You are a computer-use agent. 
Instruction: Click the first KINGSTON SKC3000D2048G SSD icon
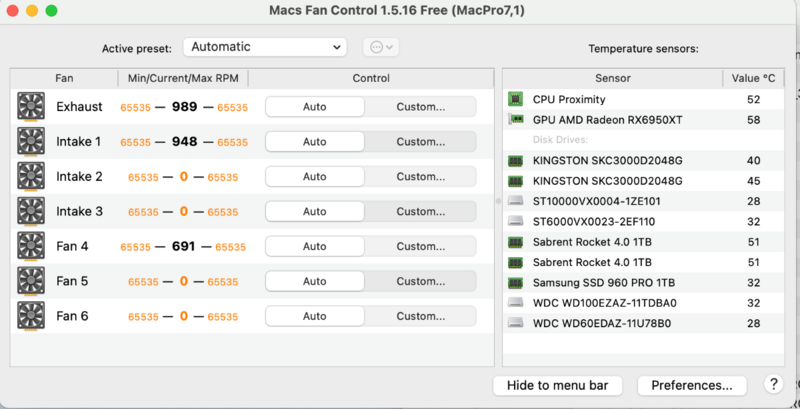pos(516,161)
